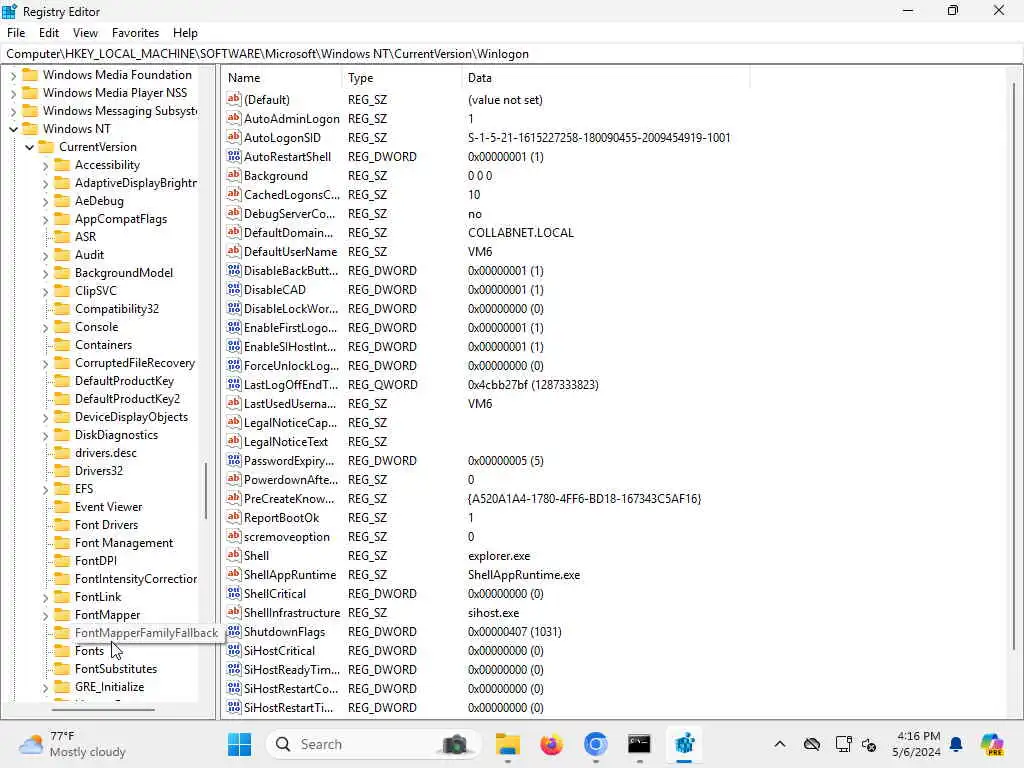
Task: Expand the Console key
Action: (x=45, y=328)
